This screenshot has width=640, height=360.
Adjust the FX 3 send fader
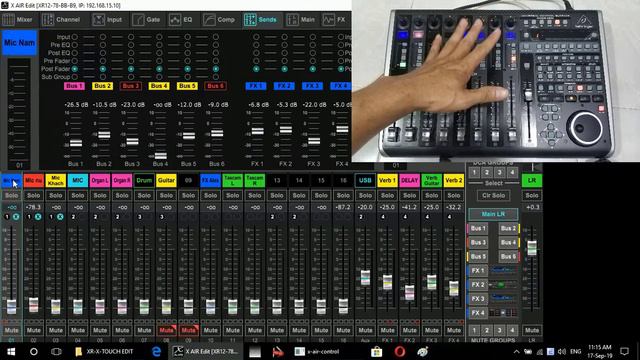pos(314,141)
